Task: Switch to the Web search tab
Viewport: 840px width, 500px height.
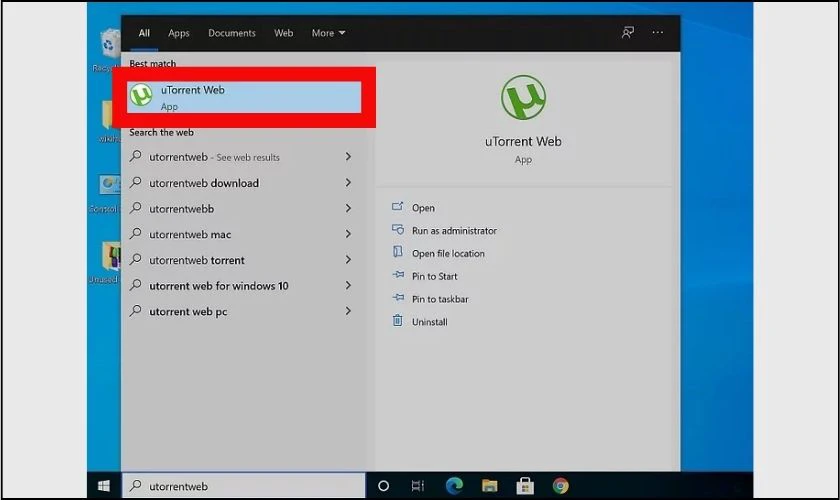Action: click(284, 33)
